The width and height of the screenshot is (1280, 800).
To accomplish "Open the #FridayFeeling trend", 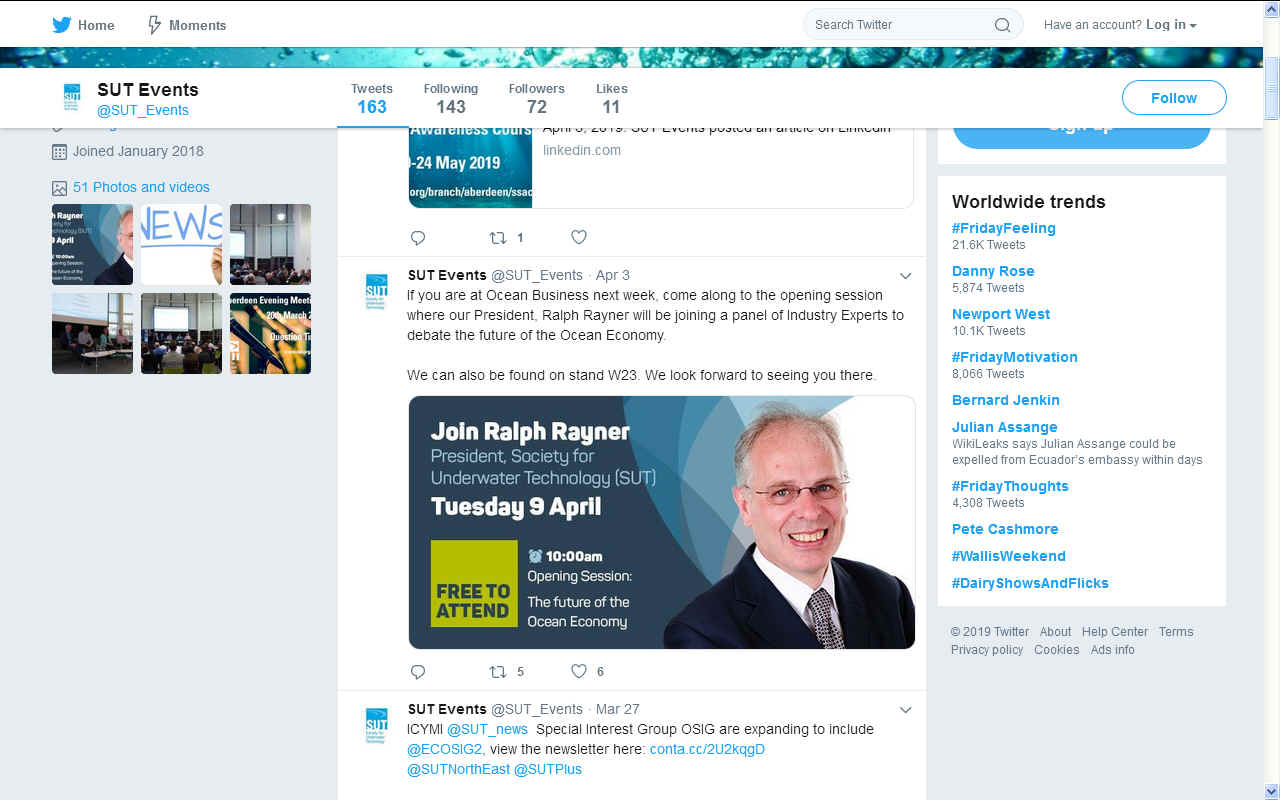I will point(1003,228).
